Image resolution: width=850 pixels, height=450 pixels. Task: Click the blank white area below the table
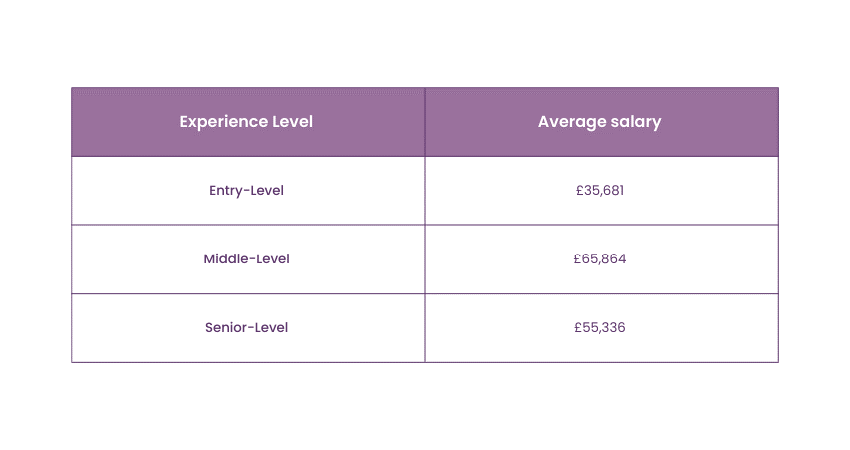click(x=425, y=405)
